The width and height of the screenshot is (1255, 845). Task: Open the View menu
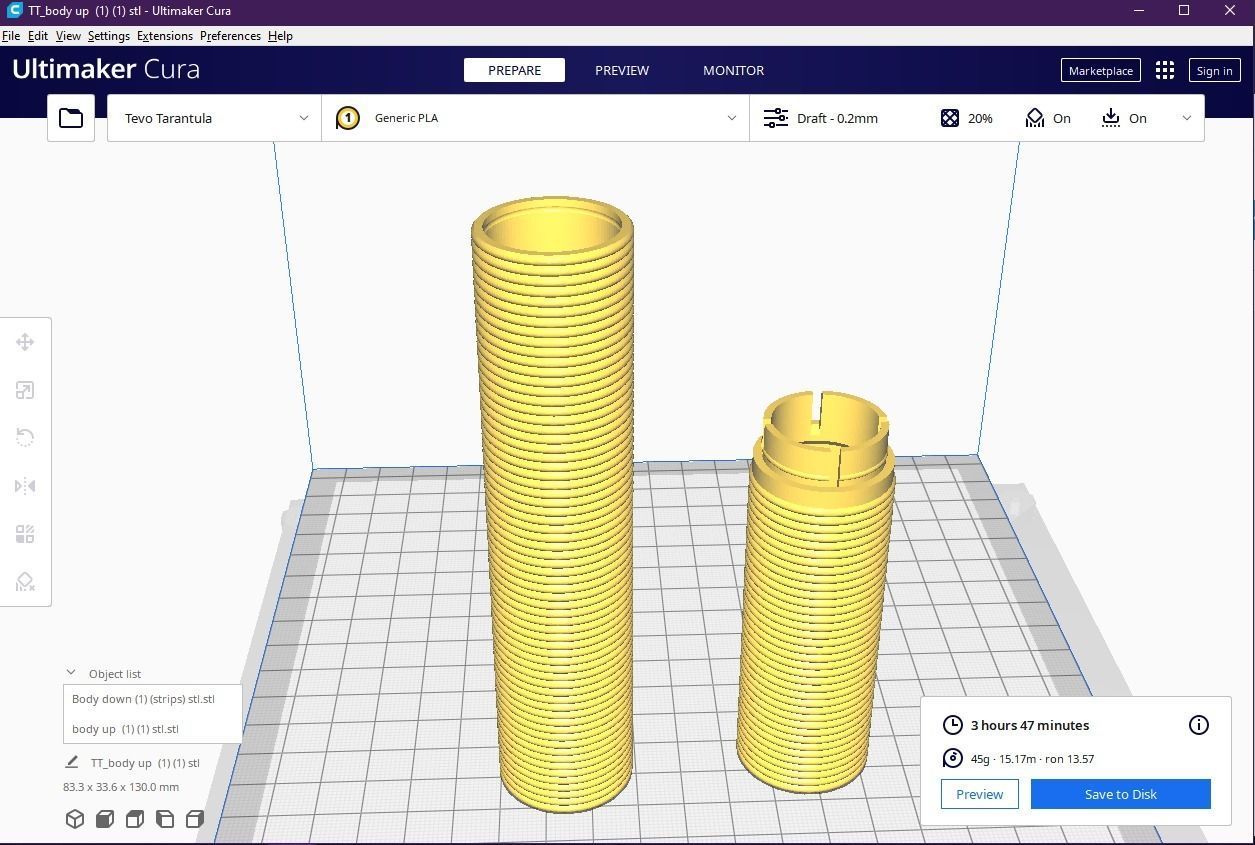[x=68, y=36]
